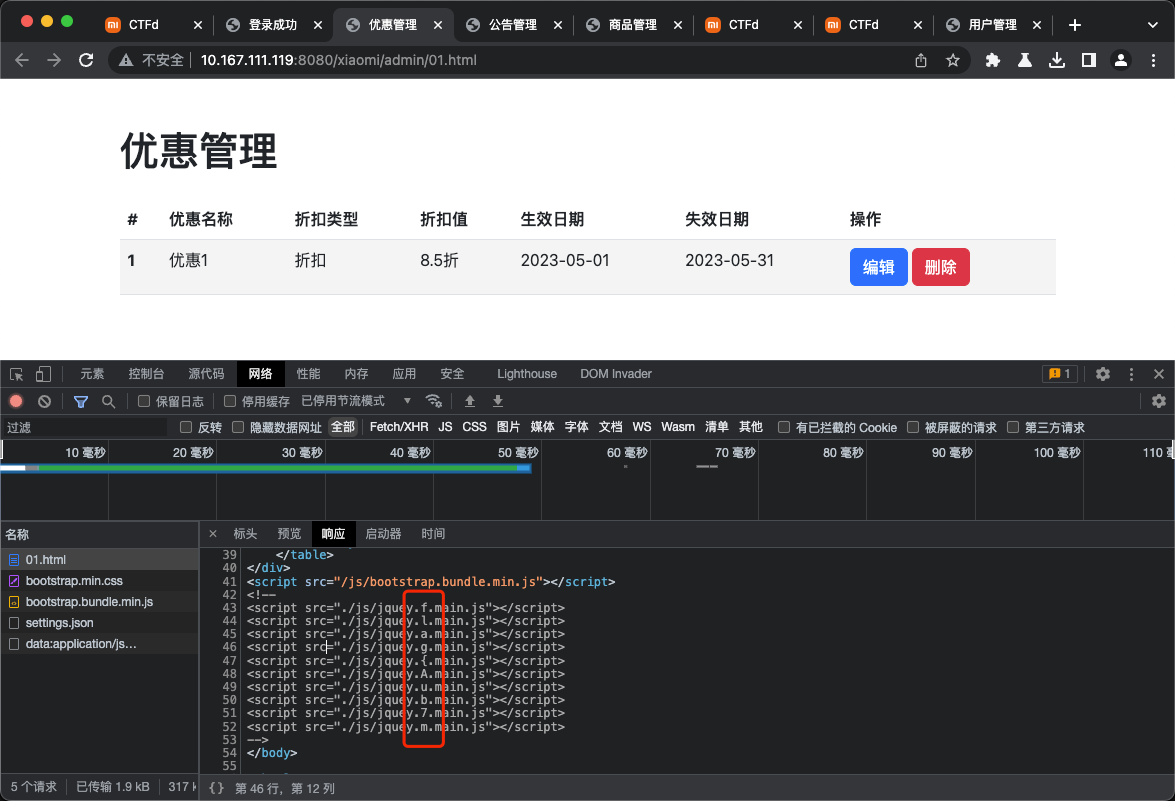The height and width of the screenshot is (801, 1175).
Task: Click the 编辑 button in the table
Action: (x=878, y=267)
